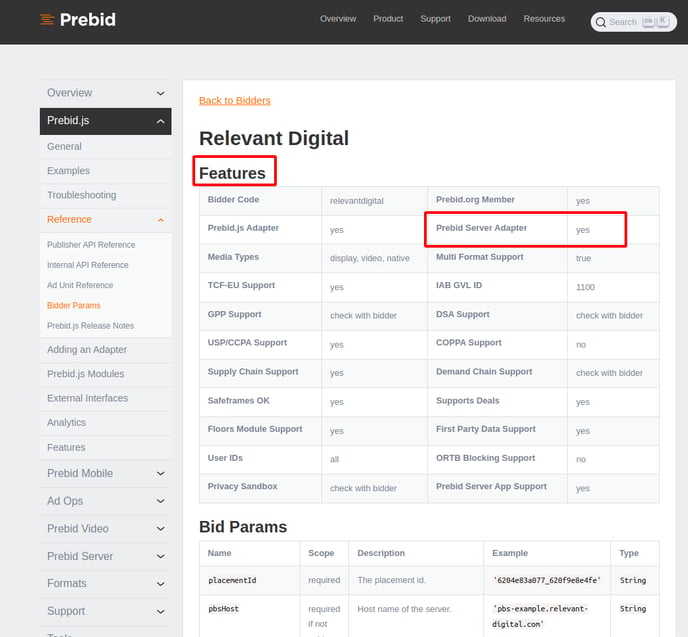Viewport: 688px width, 637px height.
Task: Click the Prebid logo icon
Action: tap(47, 19)
